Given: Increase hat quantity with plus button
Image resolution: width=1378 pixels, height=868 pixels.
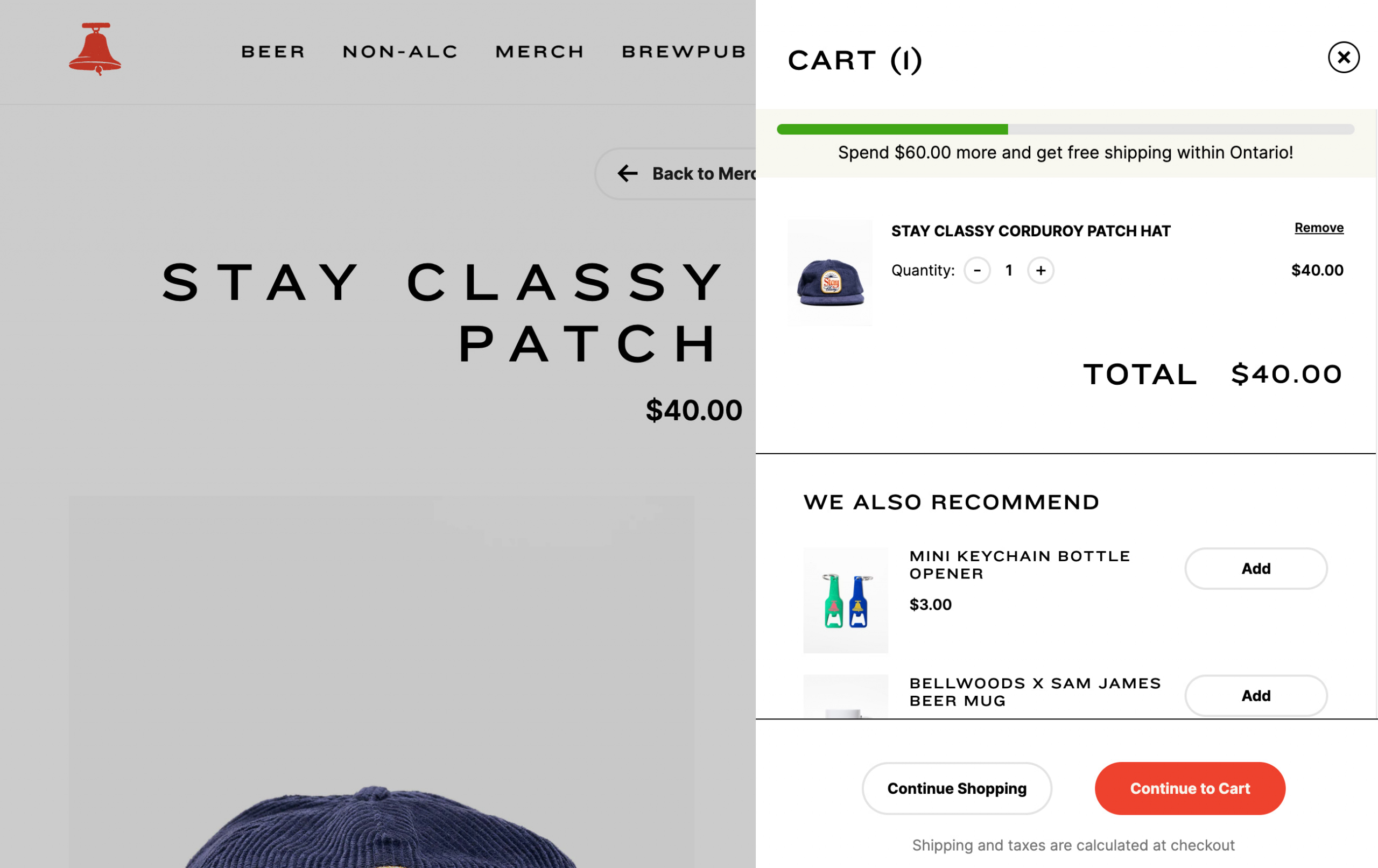Looking at the screenshot, I should tap(1040, 270).
